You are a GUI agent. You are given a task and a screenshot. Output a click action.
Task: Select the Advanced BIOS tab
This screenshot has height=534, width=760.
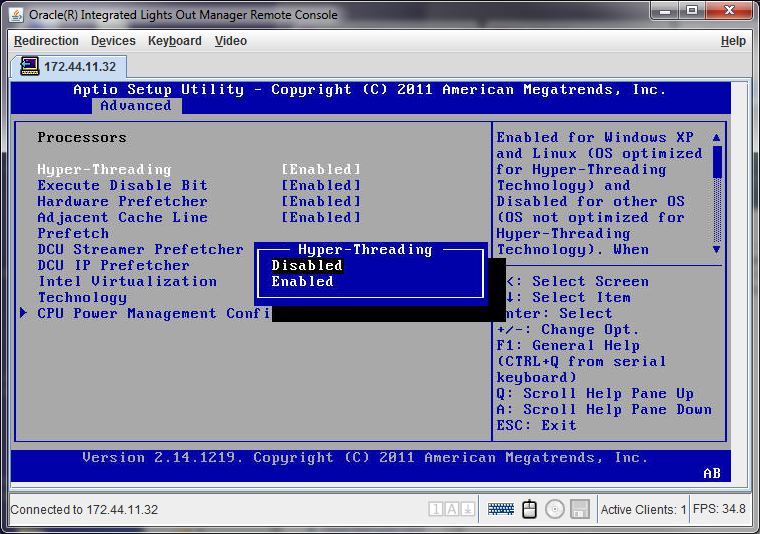[136, 106]
